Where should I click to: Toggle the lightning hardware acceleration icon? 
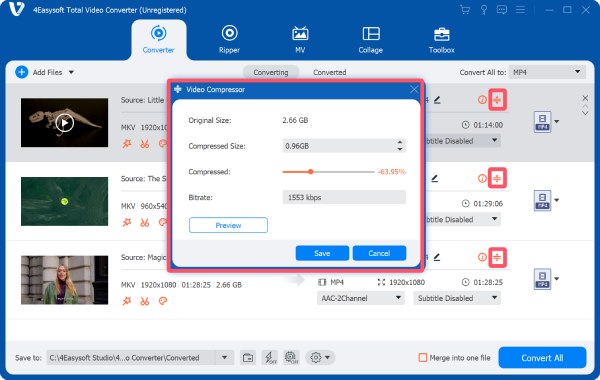coord(270,357)
